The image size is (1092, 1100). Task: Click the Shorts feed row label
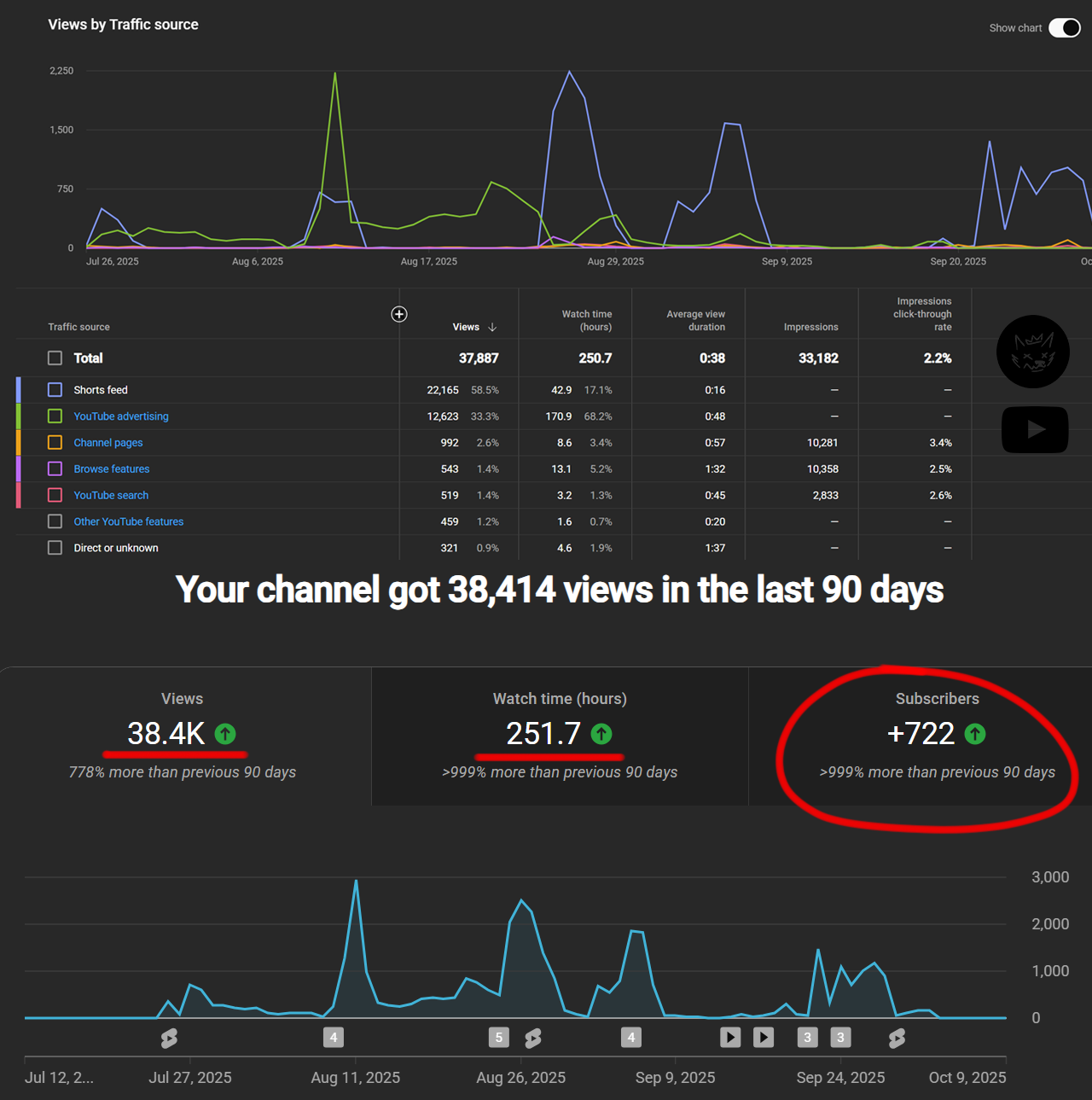coord(101,390)
